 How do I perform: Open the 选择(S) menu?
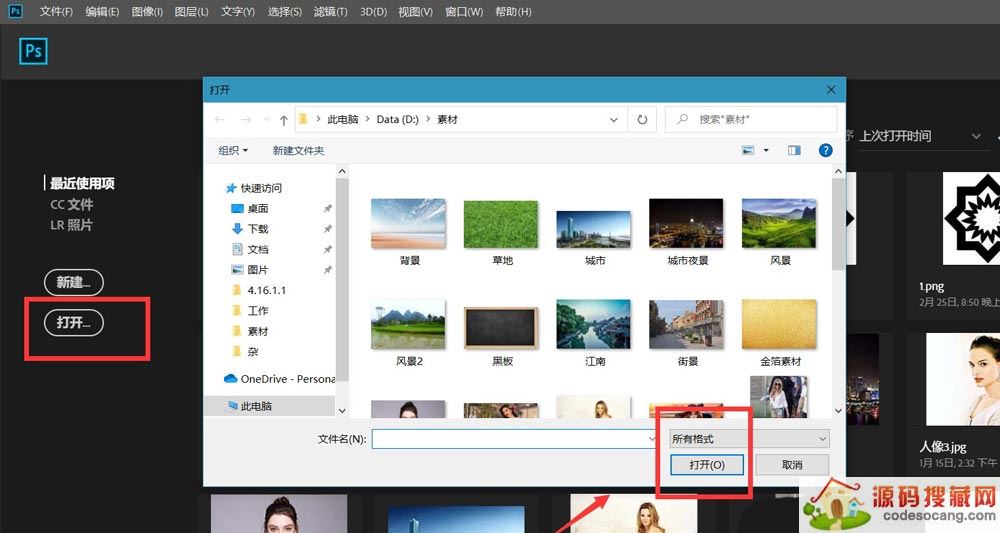[x=284, y=11]
